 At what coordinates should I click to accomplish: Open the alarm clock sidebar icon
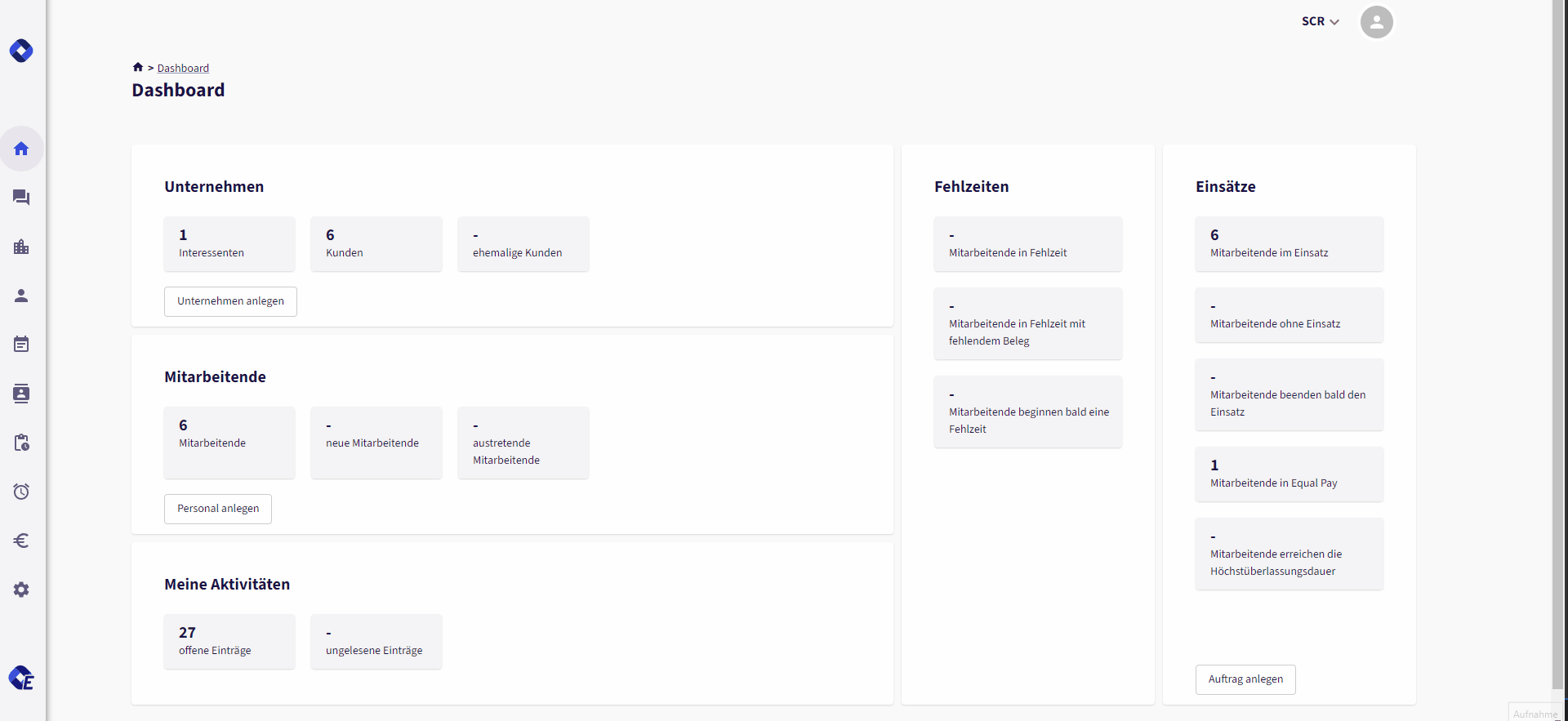pyautogui.click(x=21, y=492)
